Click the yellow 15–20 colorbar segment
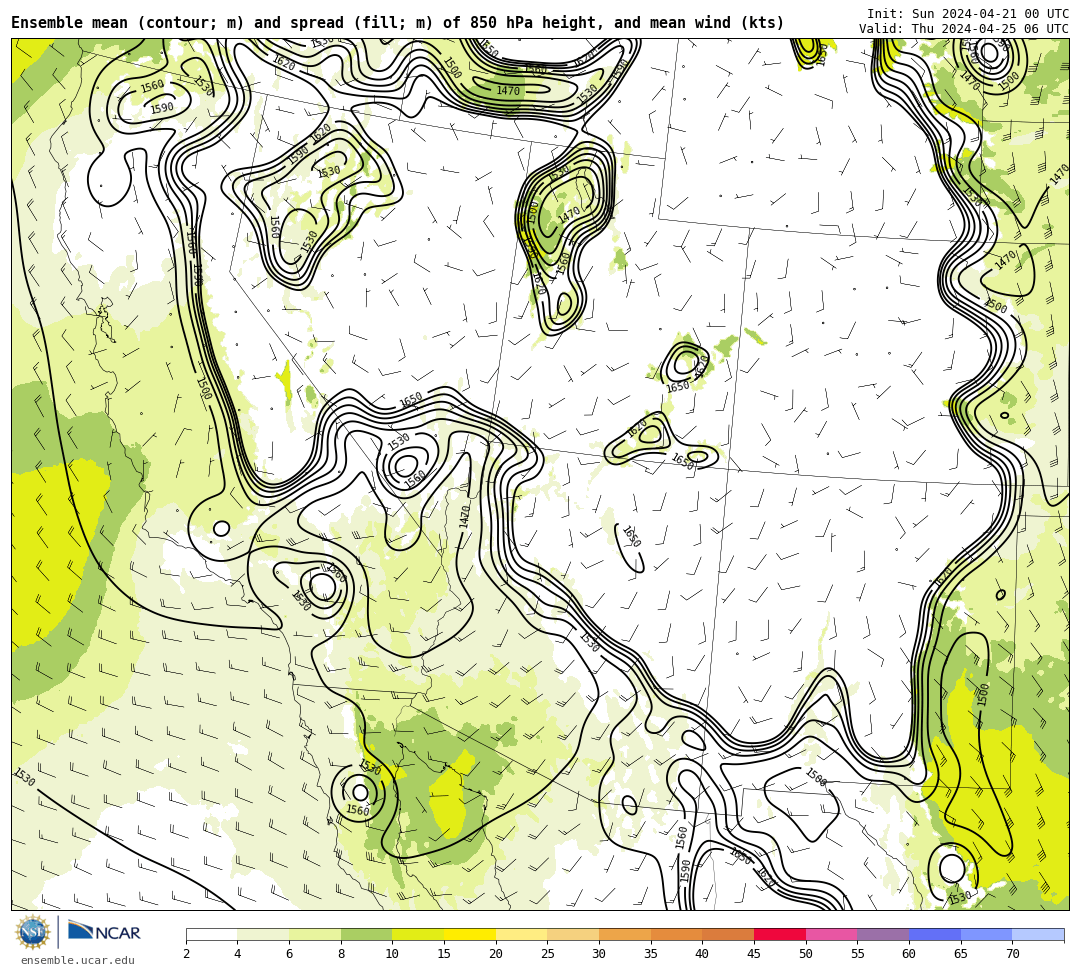The height and width of the screenshot is (973, 1080). (x=470, y=934)
